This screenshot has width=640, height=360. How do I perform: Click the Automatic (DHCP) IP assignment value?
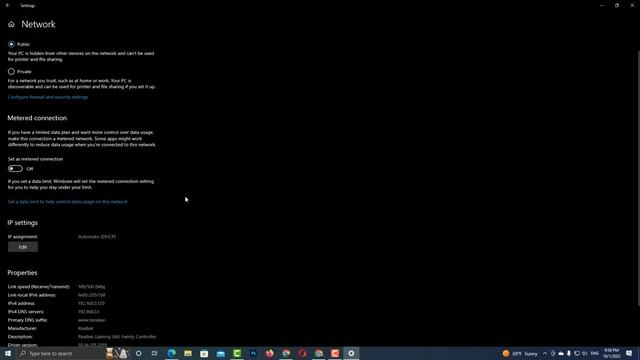pos(97,237)
